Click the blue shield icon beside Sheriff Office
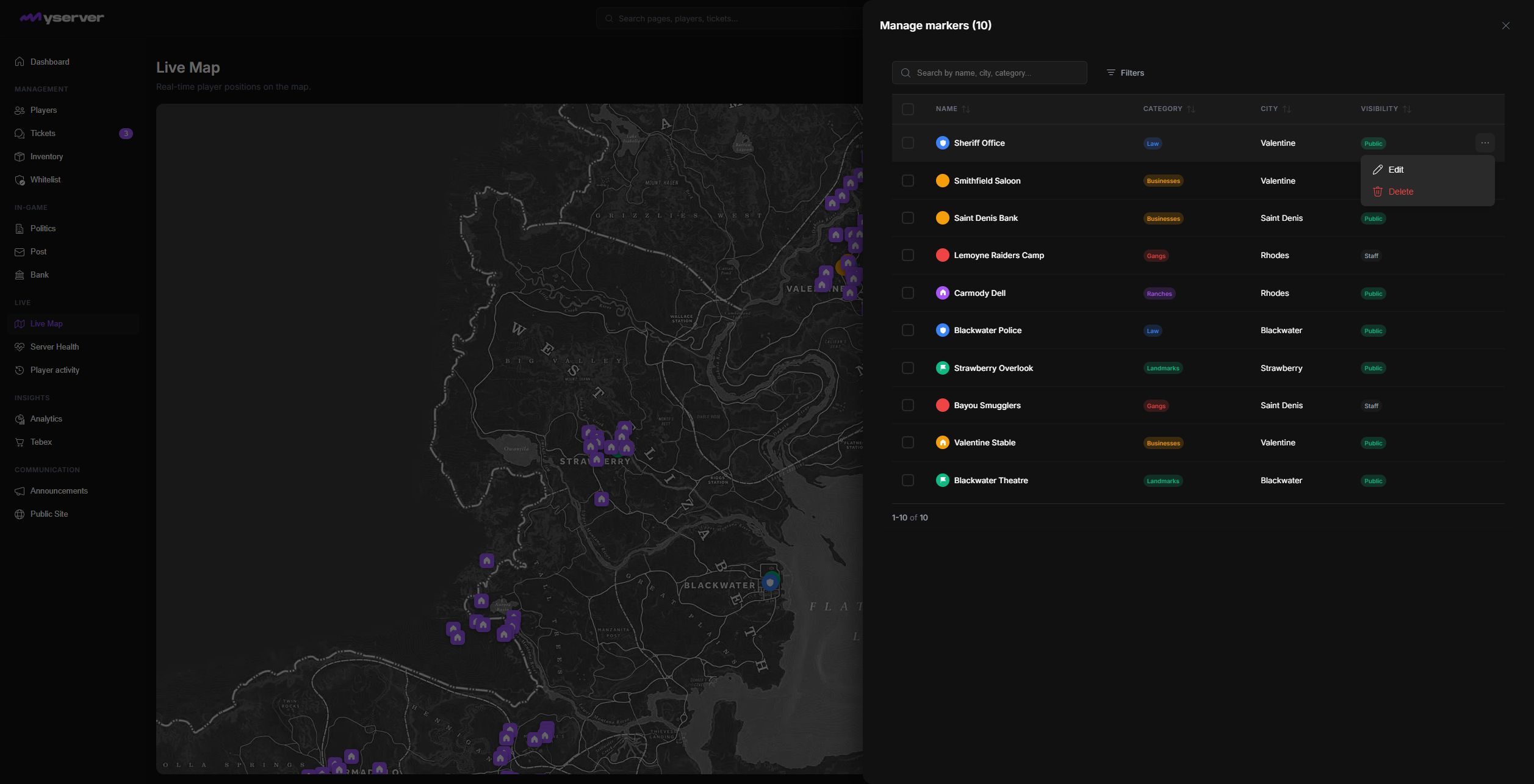Image resolution: width=1534 pixels, height=784 pixels. click(942, 143)
